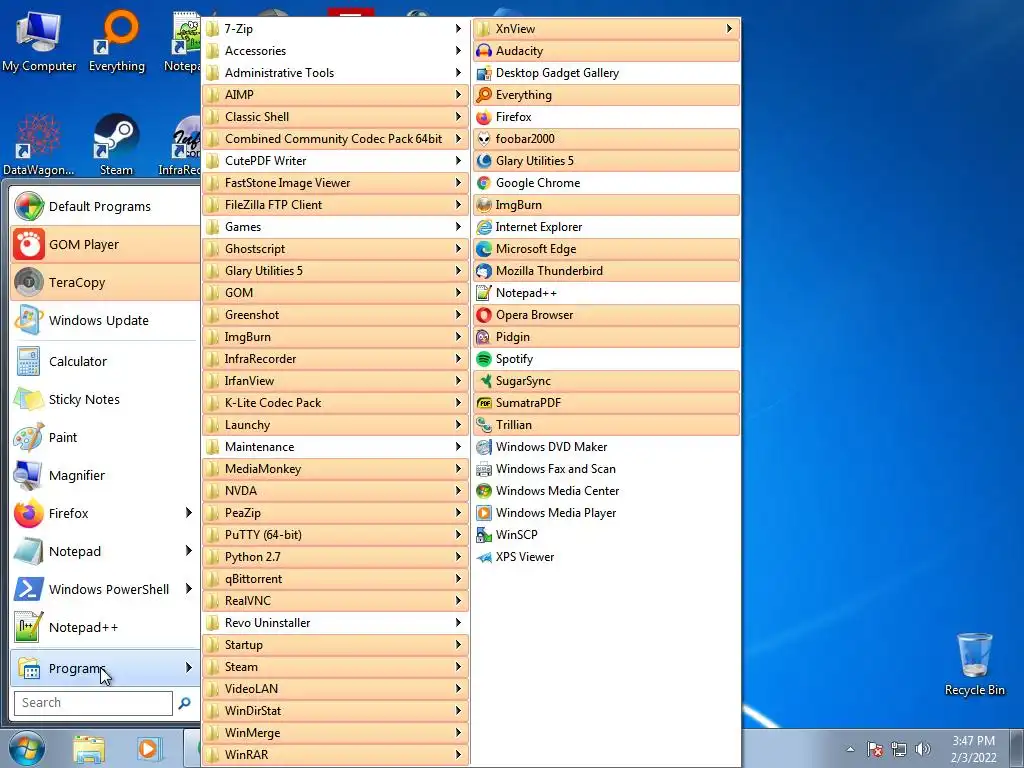This screenshot has height=768, width=1024.
Task: Expand Windows PowerShell submenu arrow
Action: click(189, 588)
